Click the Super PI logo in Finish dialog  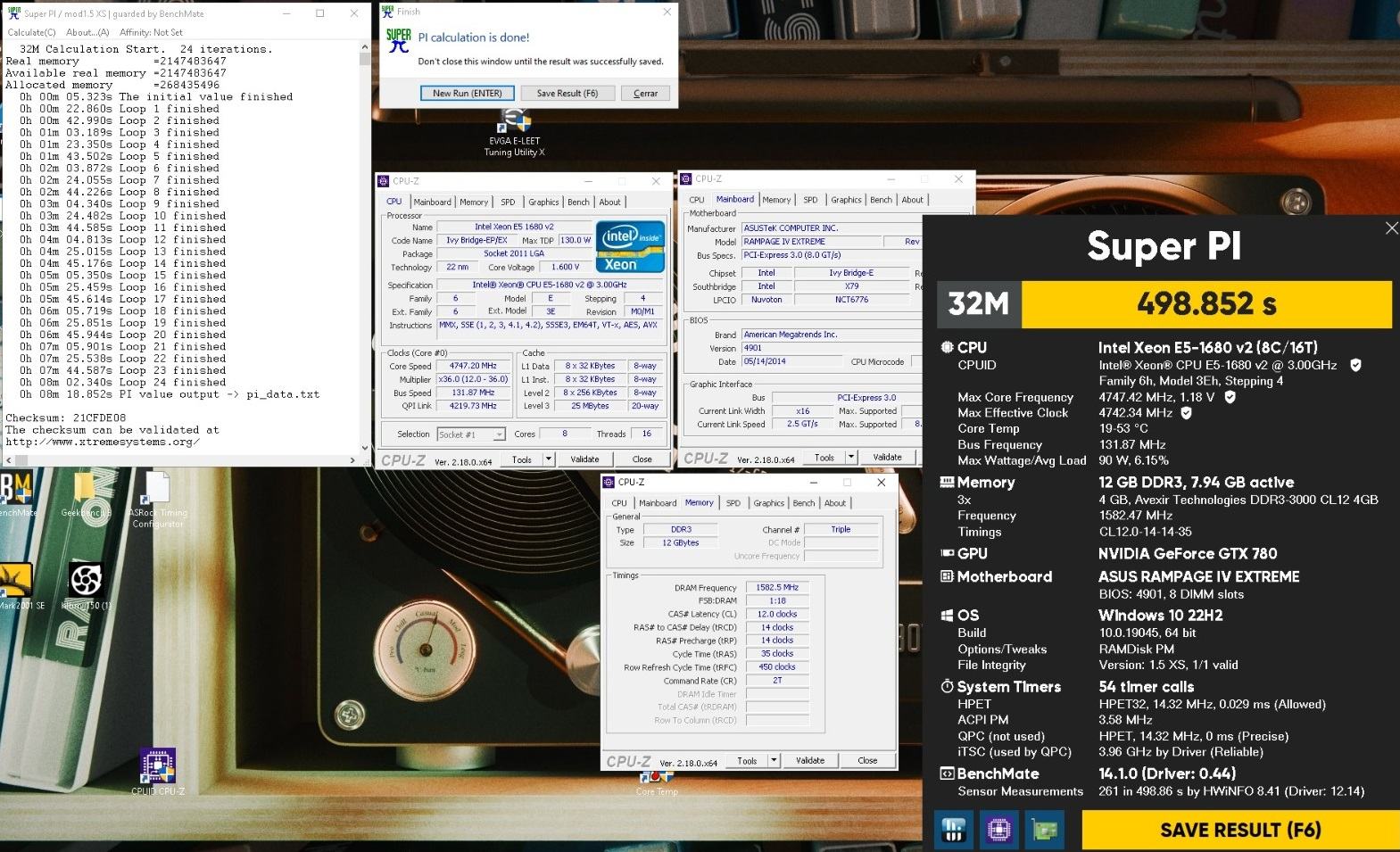398,41
